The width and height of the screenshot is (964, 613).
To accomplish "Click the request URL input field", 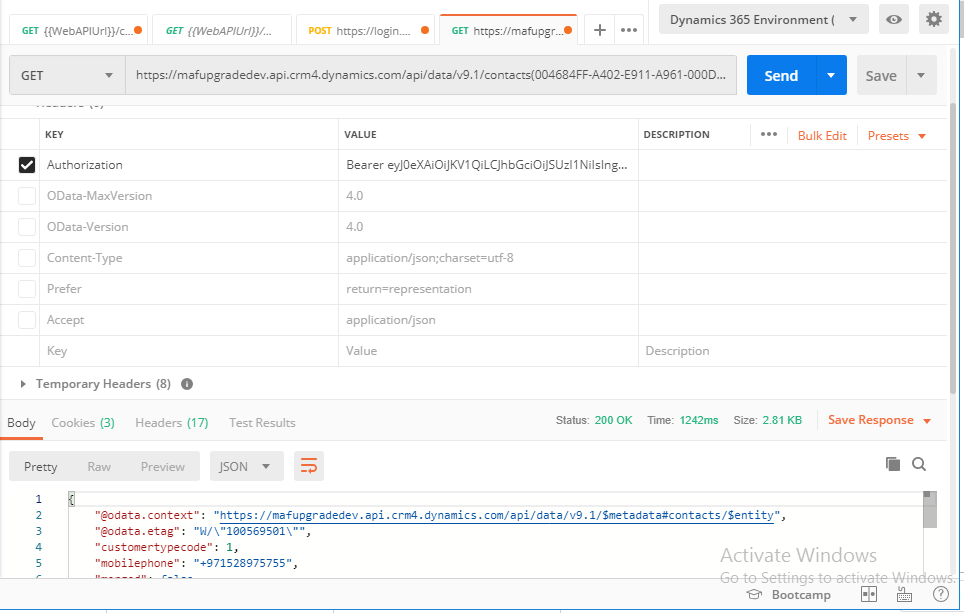I will (430, 76).
